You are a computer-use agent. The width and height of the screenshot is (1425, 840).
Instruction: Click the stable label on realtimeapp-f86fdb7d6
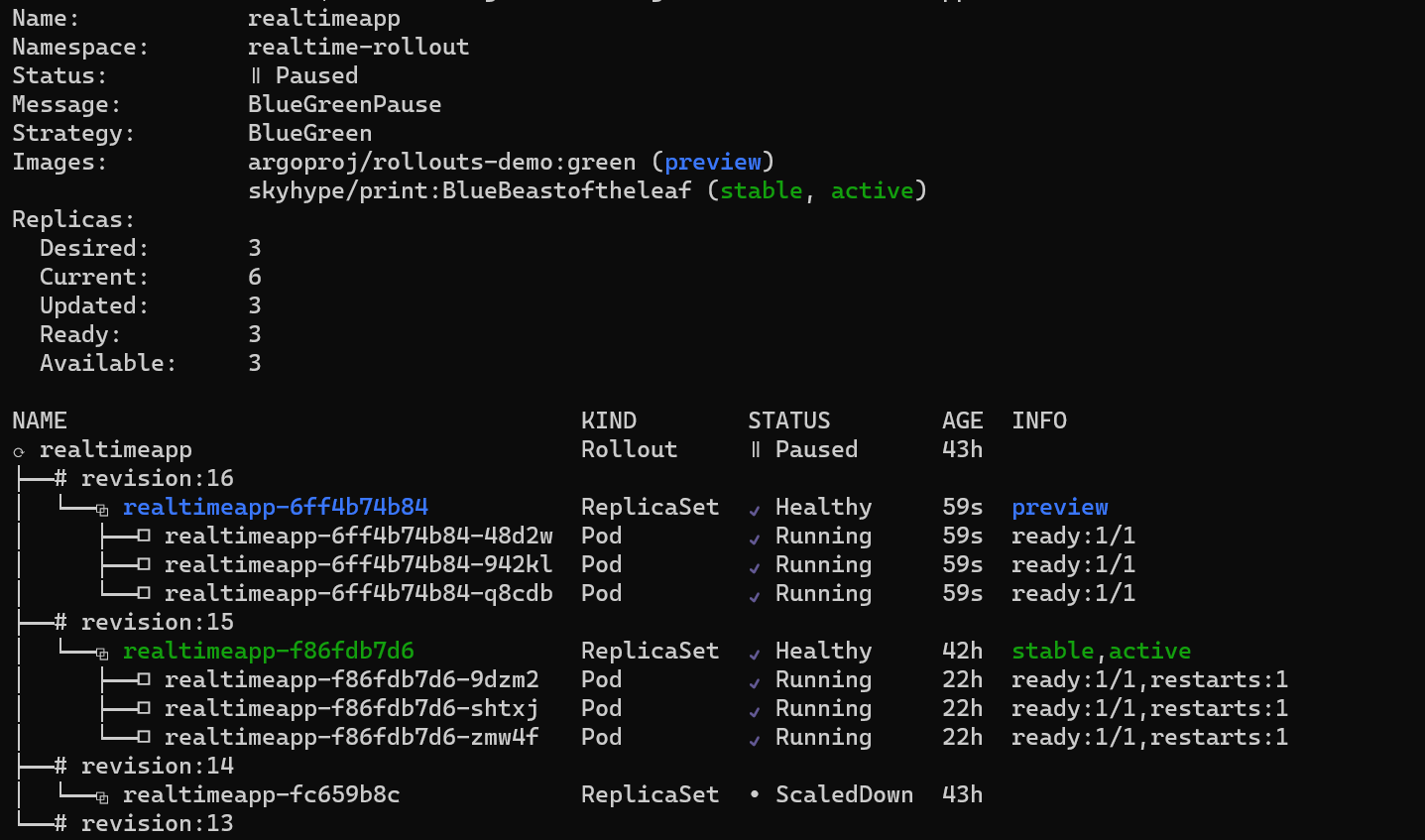point(1052,651)
